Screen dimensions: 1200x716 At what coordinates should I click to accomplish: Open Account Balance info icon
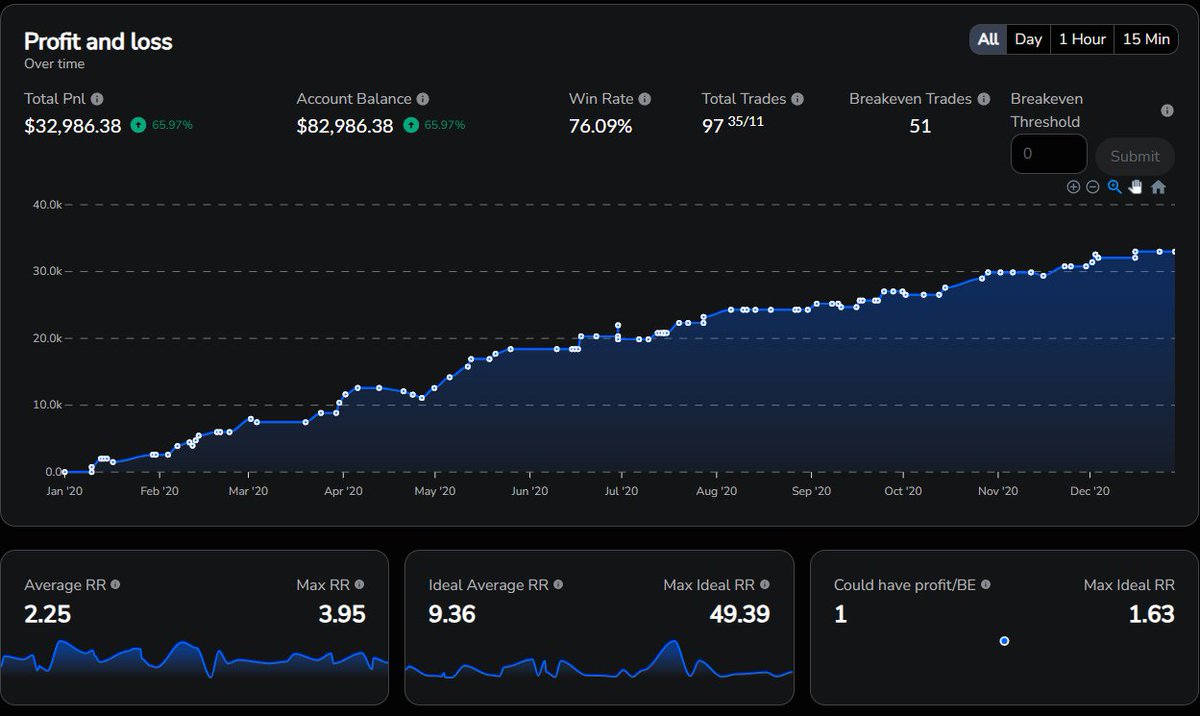423,99
